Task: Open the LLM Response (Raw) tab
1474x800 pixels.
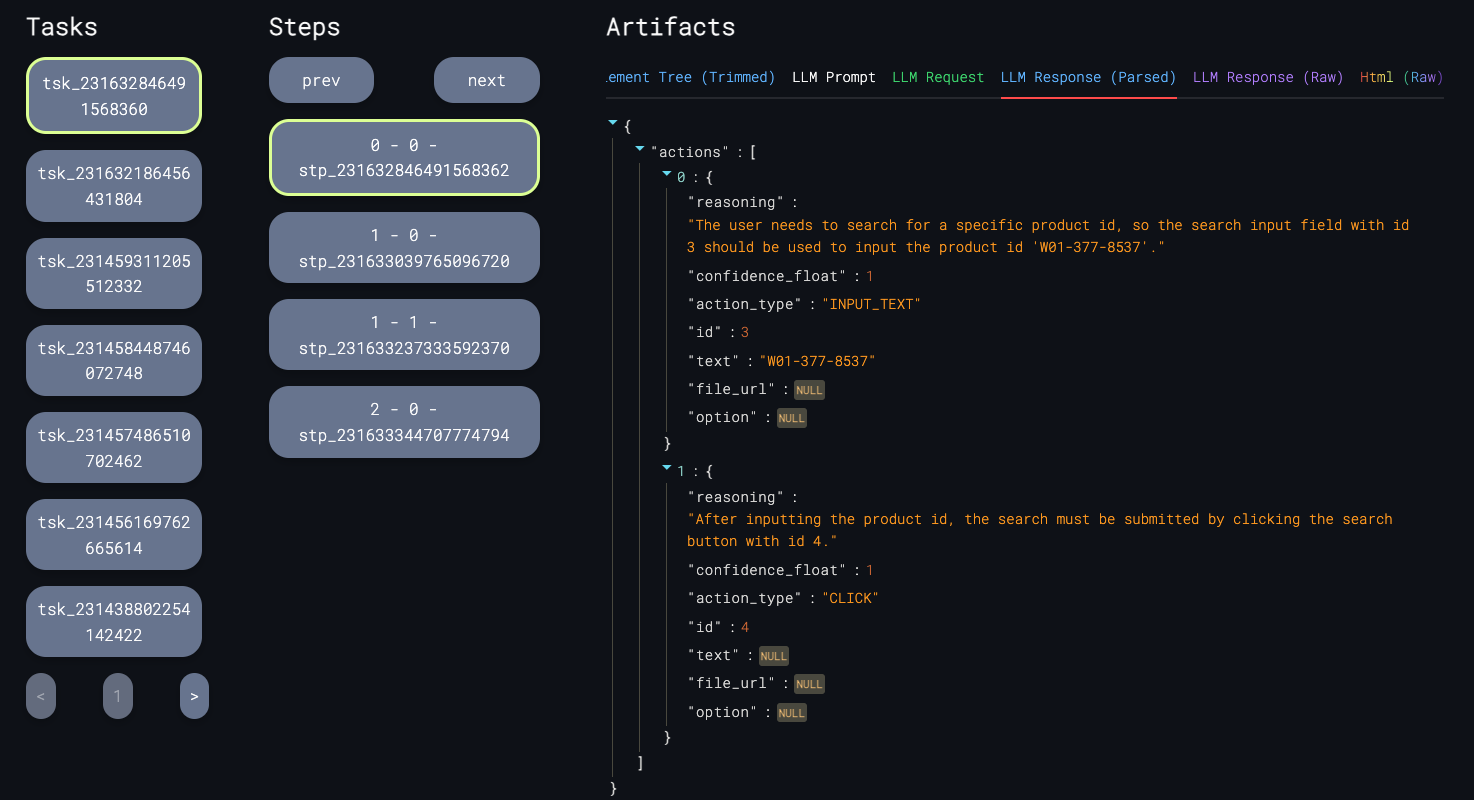Action: (x=1267, y=77)
